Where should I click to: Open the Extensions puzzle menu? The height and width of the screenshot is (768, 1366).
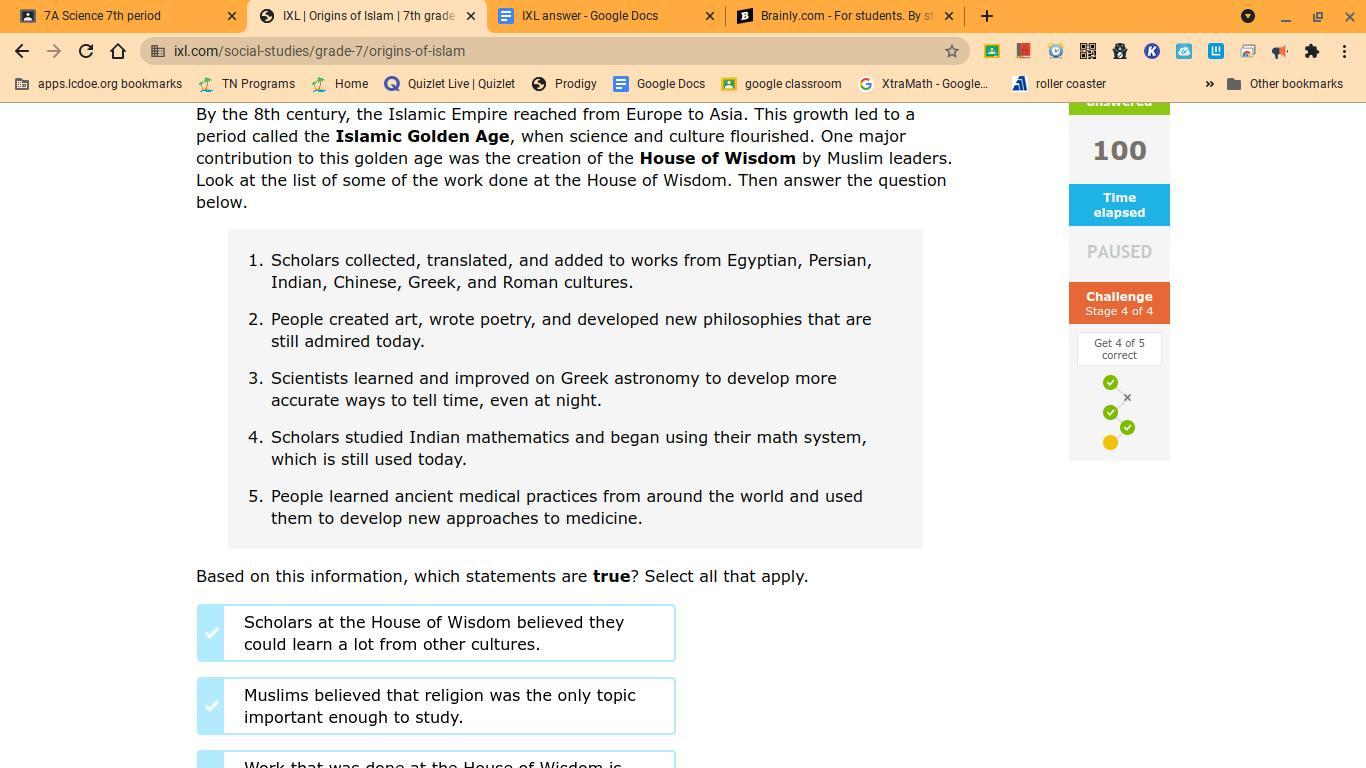[1312, 51]
